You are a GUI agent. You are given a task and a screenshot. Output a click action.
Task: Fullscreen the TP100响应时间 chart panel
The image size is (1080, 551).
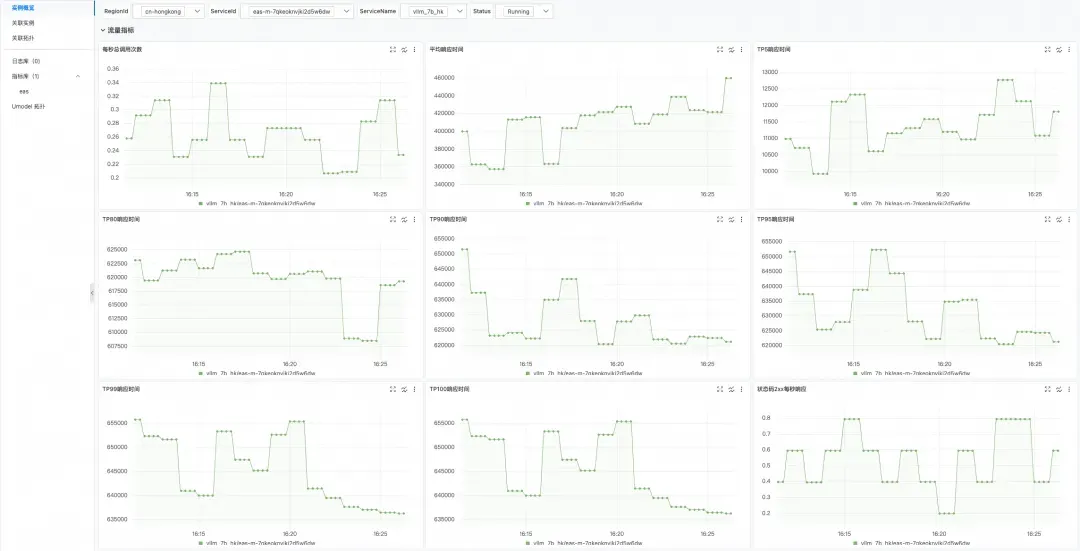coord(720,389)
